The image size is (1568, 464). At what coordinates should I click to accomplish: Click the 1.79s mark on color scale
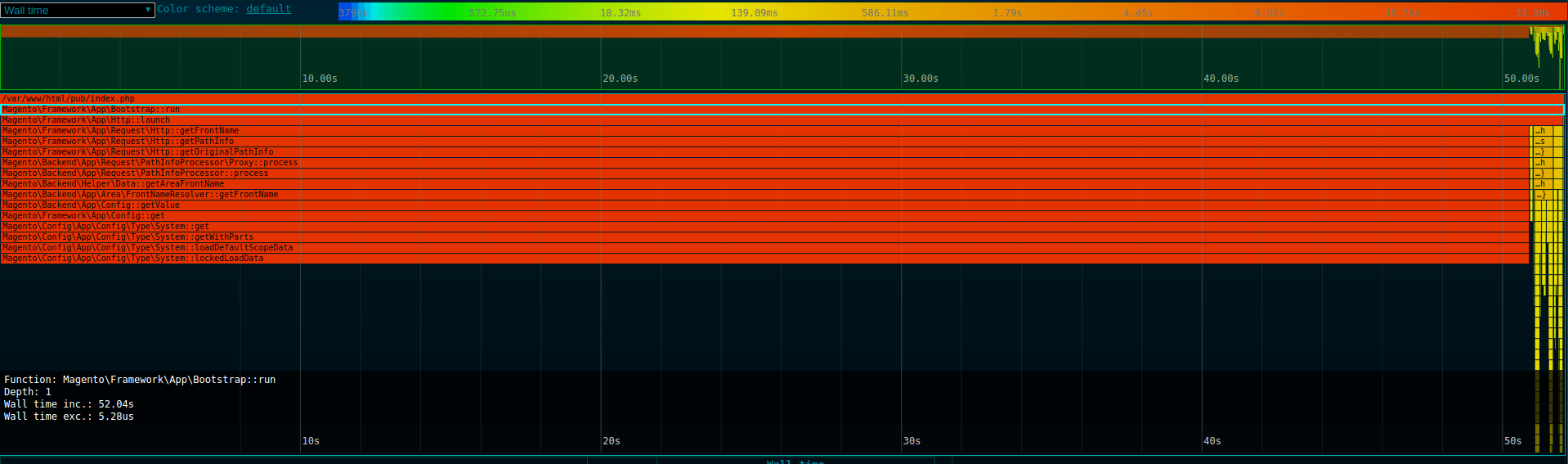pyautogui.click(x=1007, y=13)
